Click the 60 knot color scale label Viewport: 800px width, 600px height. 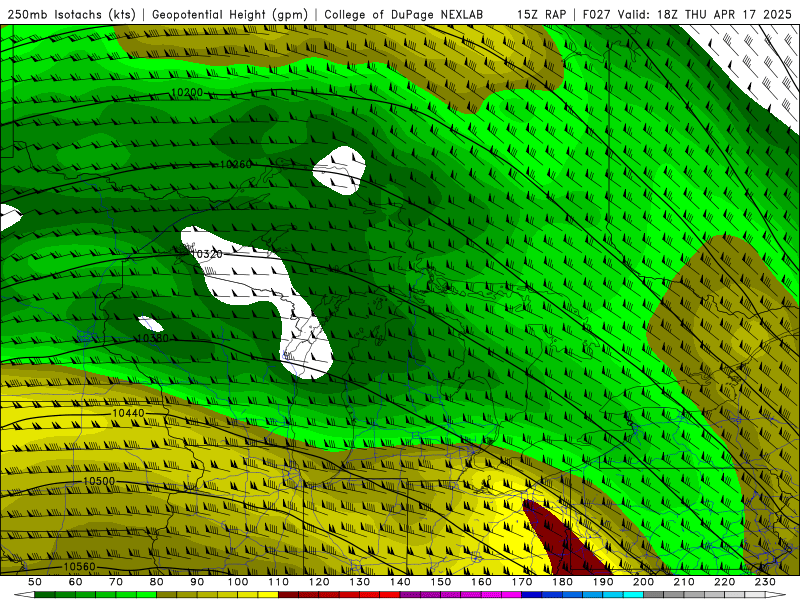pyautogui.click(x=75, y=582)
